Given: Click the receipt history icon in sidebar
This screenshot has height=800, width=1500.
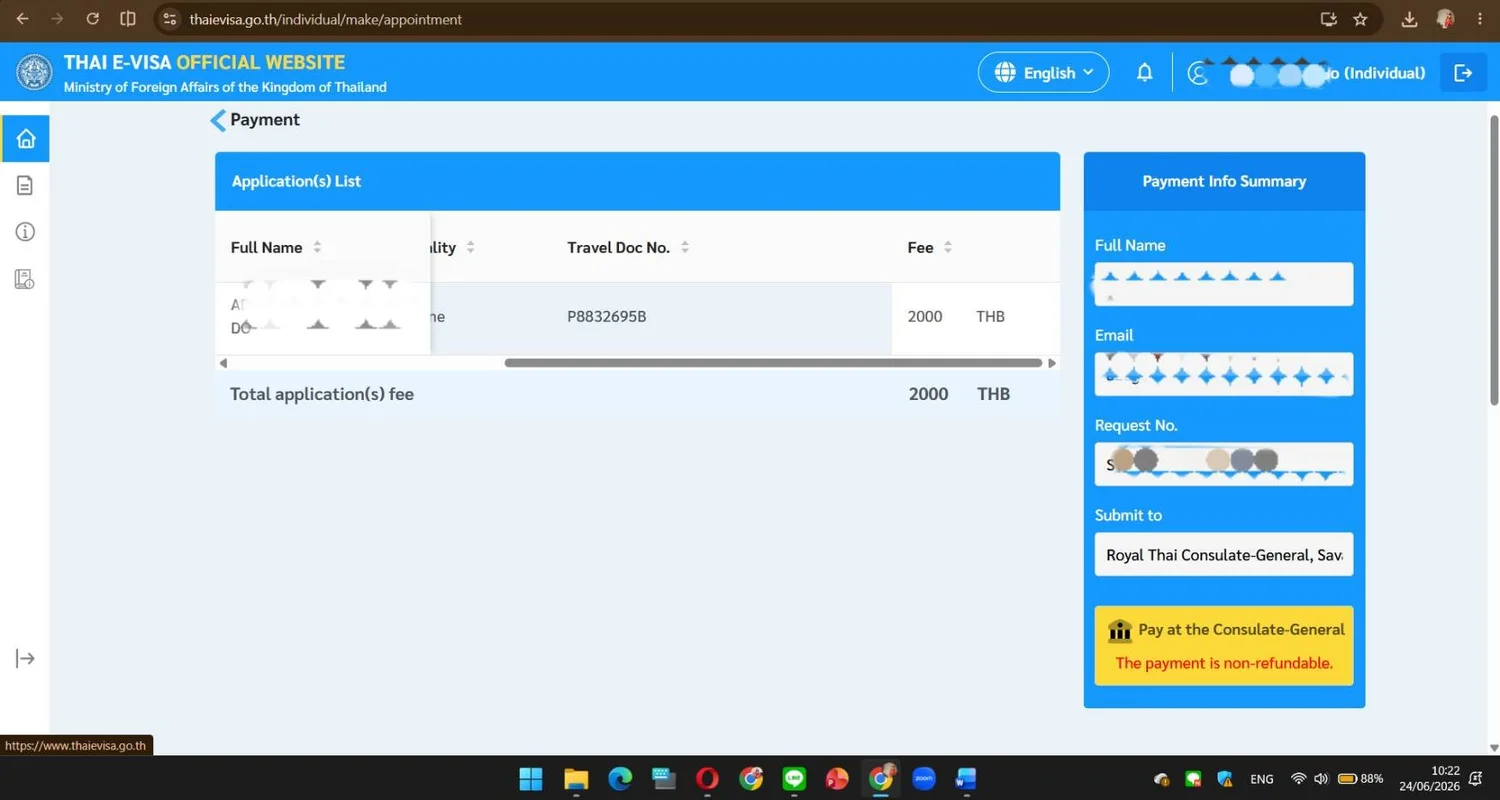Looking at the screenshot, I should pos(25,279).
